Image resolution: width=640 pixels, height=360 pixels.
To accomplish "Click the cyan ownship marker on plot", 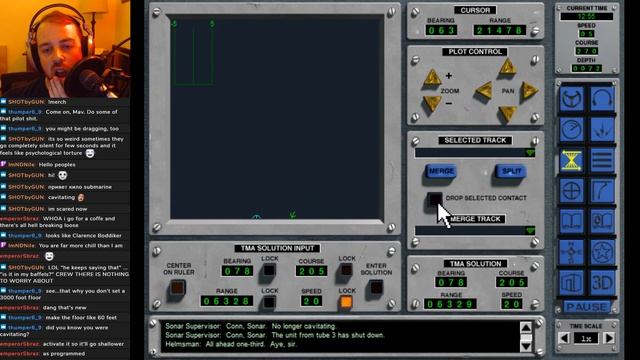I will coord(256,217).
